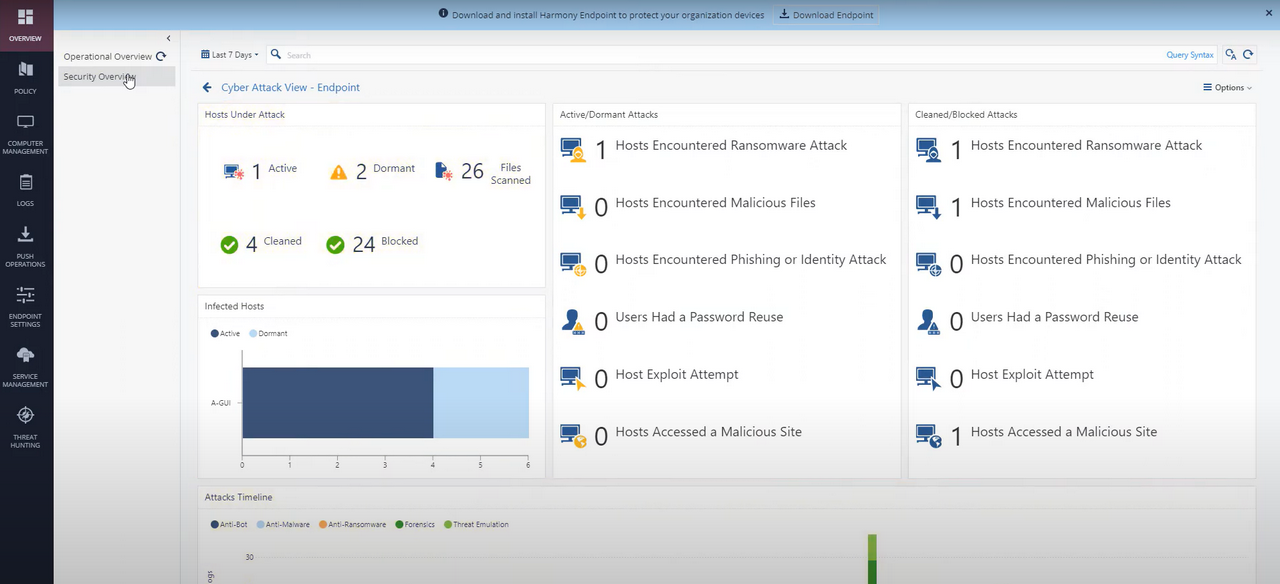Image resolution: width=1280 pixels, height=584 pixels.
Task: Open Endpoint Settings
Action: click(x=25, y=303)
